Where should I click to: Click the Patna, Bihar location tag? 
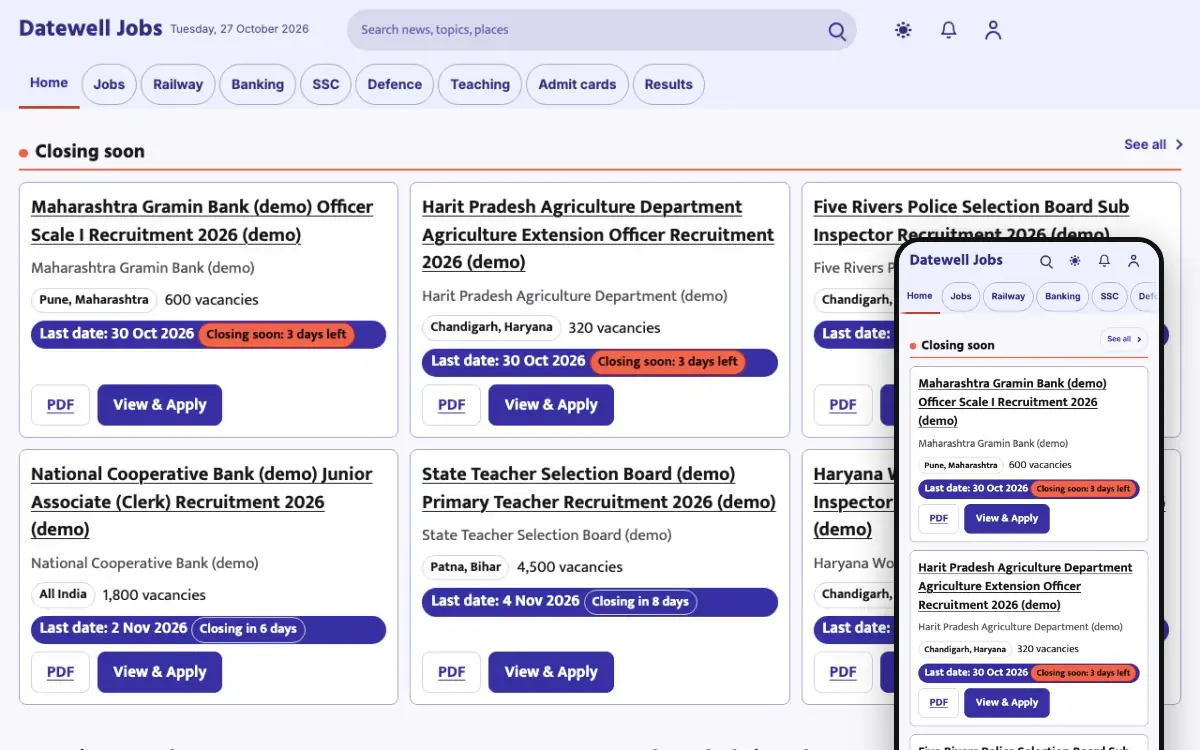click(466, 567)
